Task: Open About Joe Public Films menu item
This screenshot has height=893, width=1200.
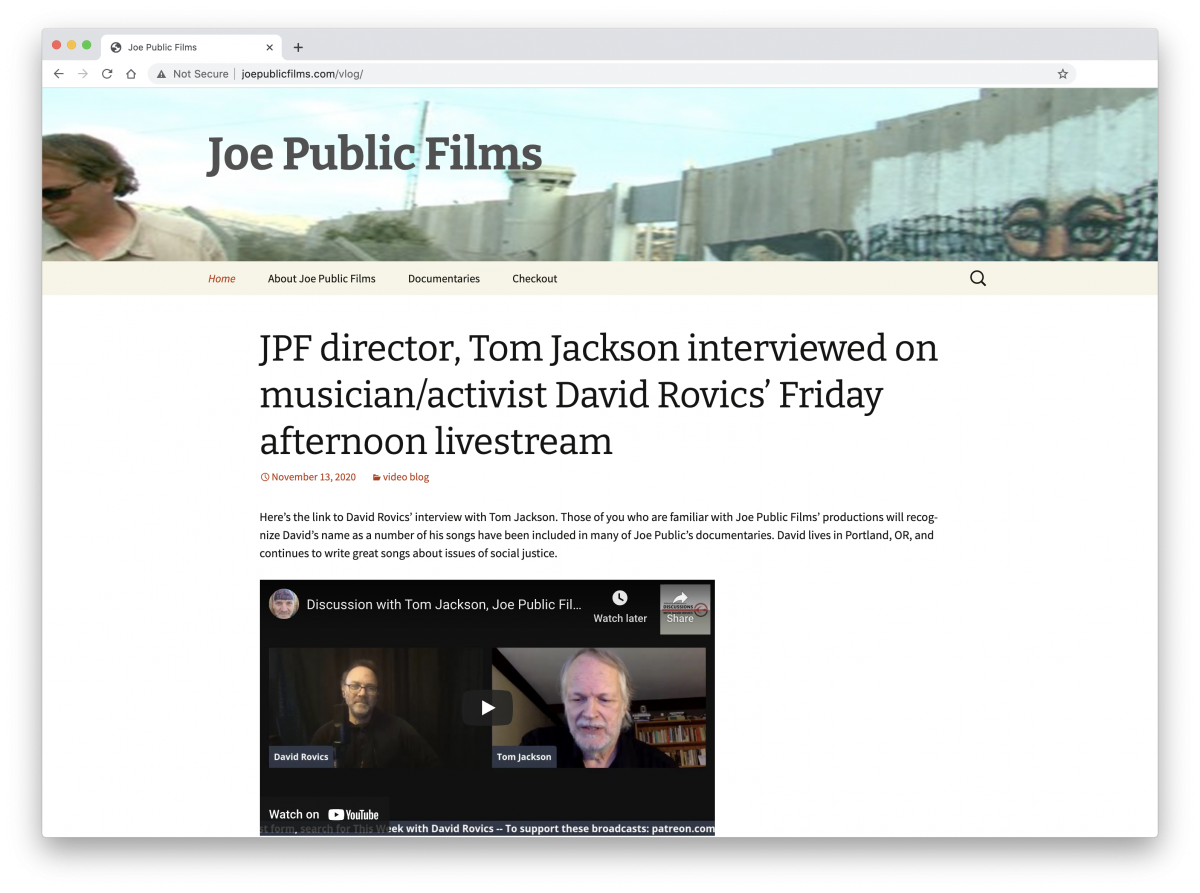Action: click(x=322, y=279)
